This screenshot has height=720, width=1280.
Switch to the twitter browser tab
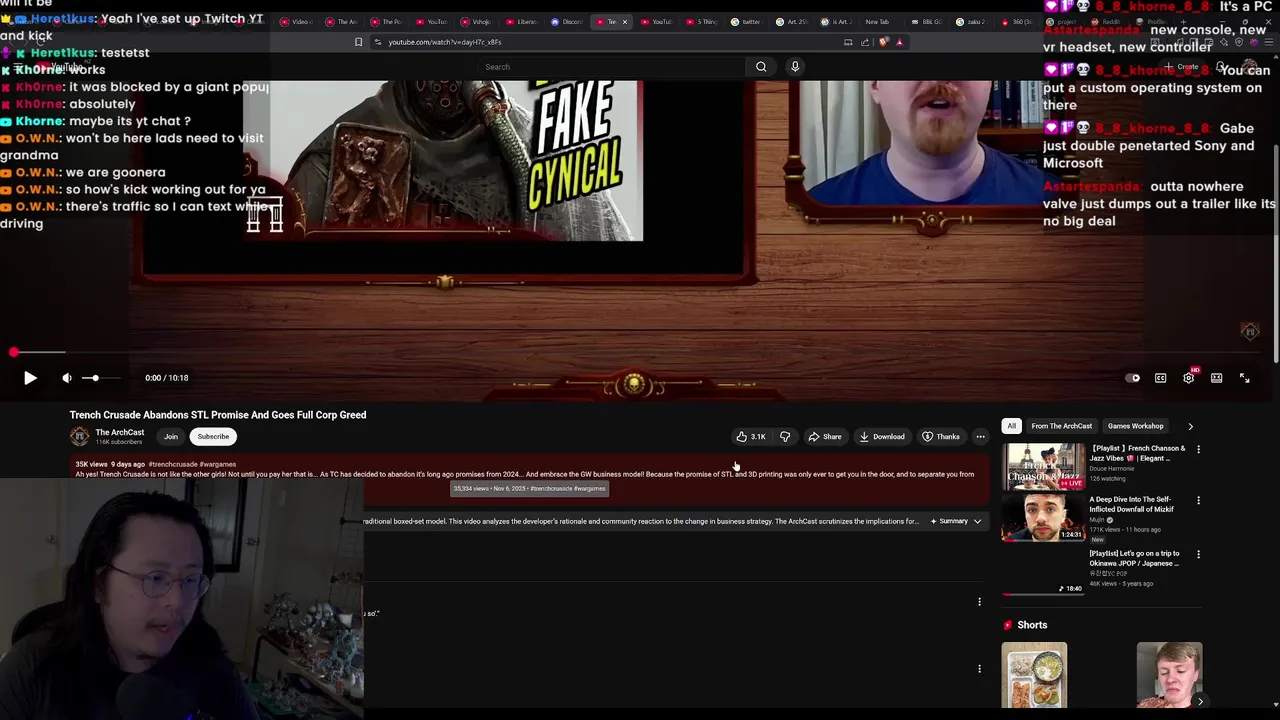point(745,21)
